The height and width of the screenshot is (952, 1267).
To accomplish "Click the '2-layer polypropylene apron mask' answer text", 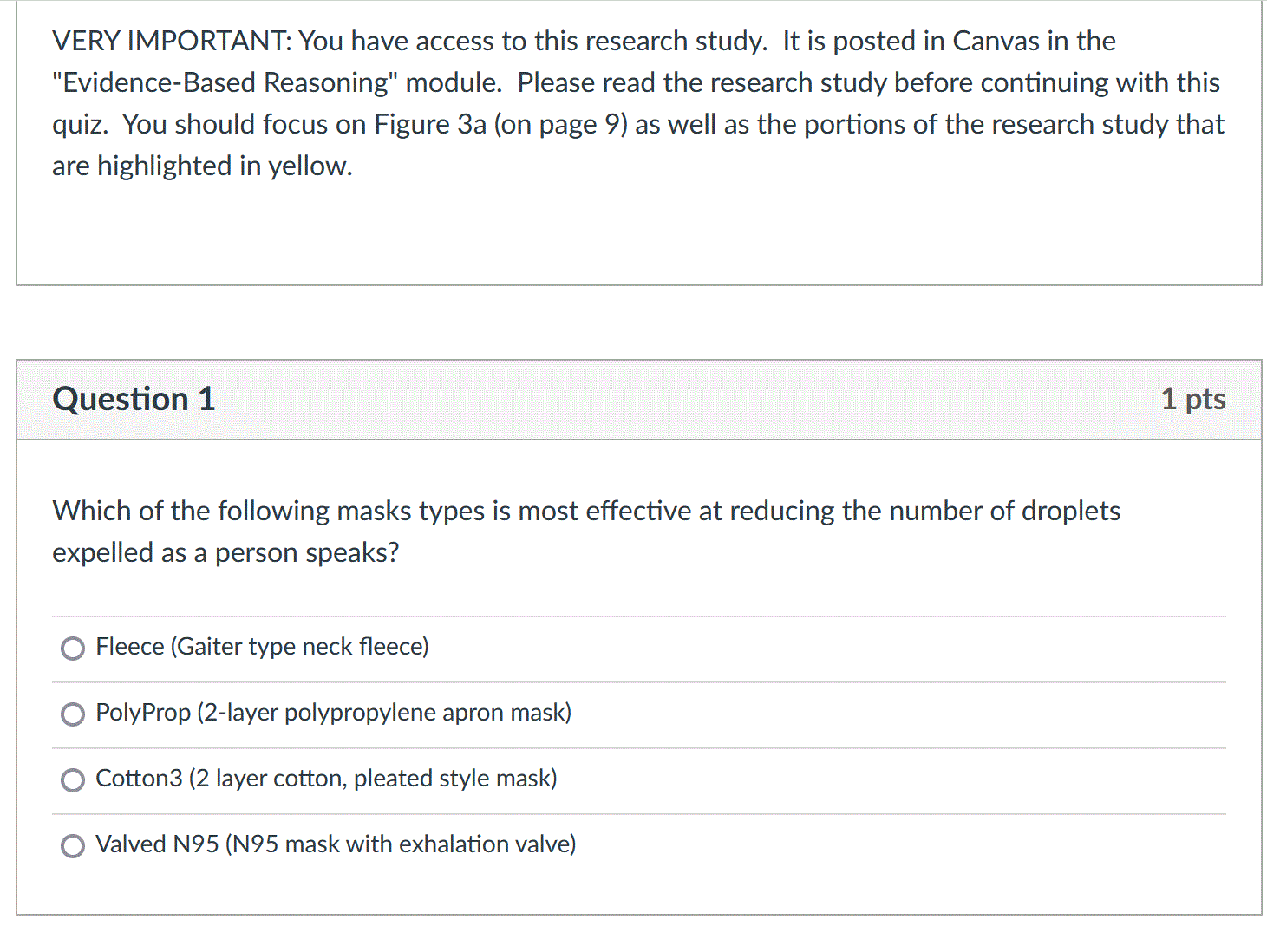I will coord(384,713).
